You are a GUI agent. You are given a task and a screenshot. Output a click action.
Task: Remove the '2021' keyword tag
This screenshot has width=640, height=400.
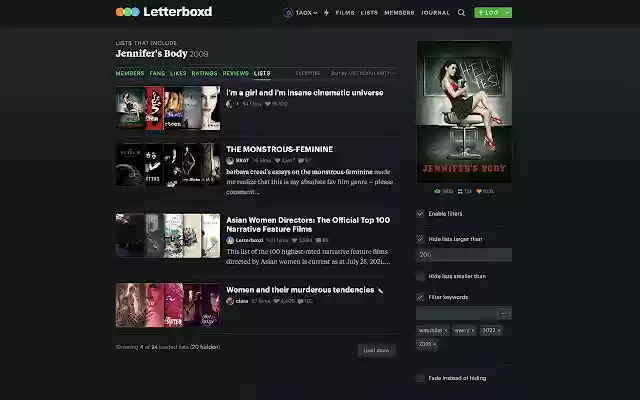click(x=434, y=344)
